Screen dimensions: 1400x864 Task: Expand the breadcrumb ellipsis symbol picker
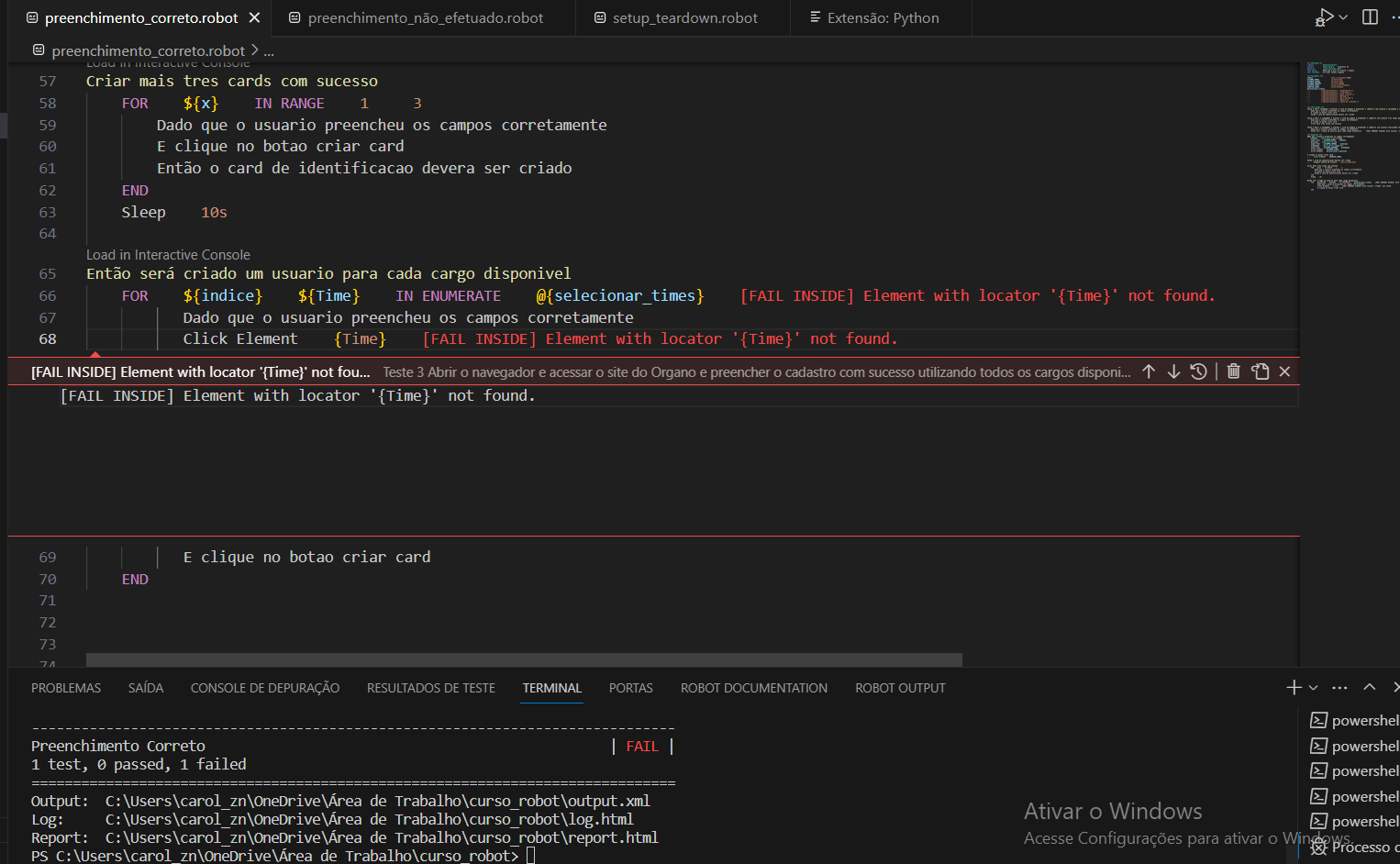pyautogui.click(x=269, y=50)
